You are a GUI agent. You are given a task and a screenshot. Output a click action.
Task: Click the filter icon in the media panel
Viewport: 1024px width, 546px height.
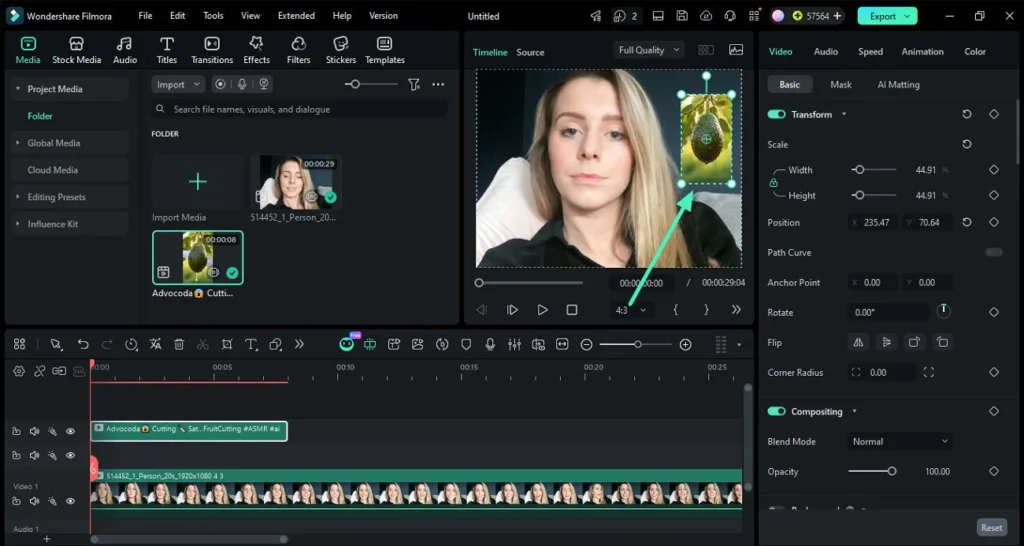coord(413,84)
